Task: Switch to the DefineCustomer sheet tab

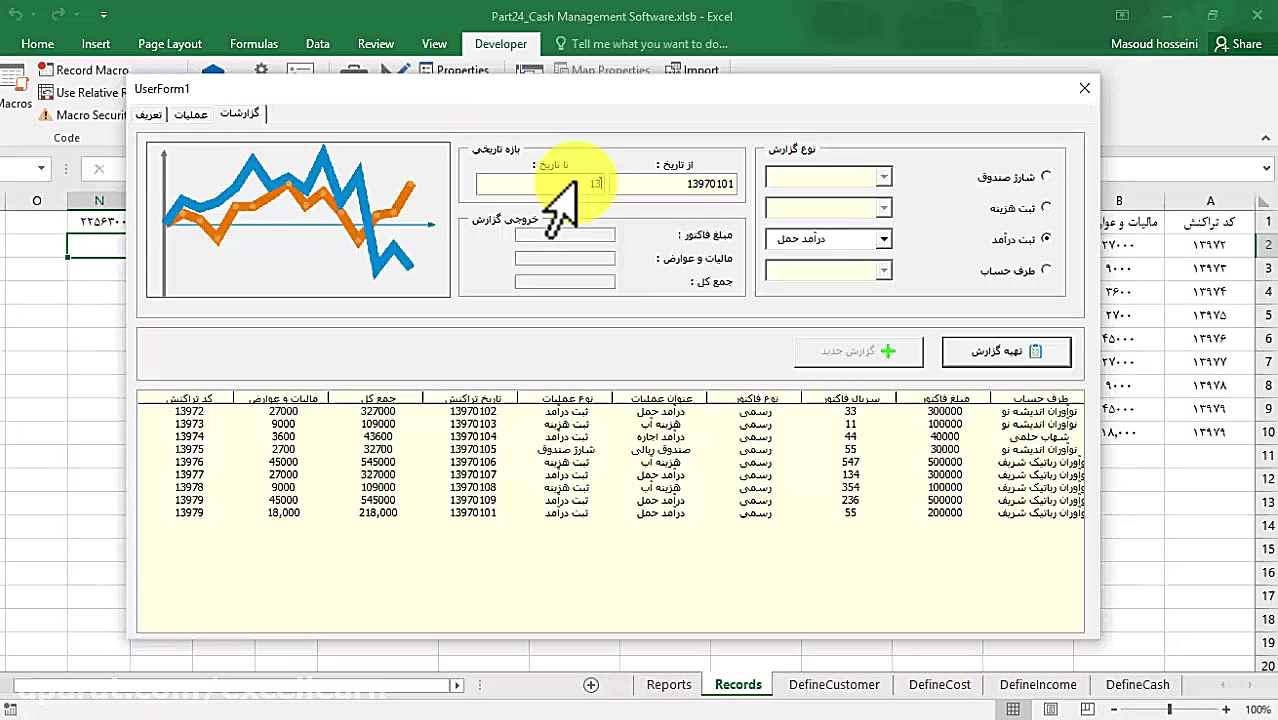Action: 834,685
